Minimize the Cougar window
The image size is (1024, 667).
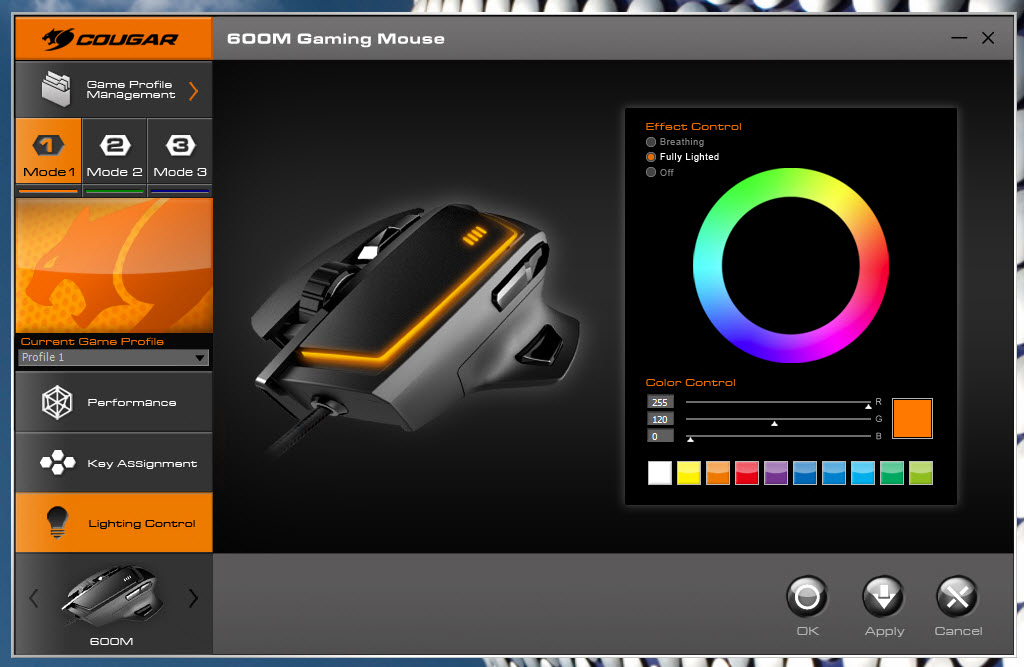click(959, 39)
